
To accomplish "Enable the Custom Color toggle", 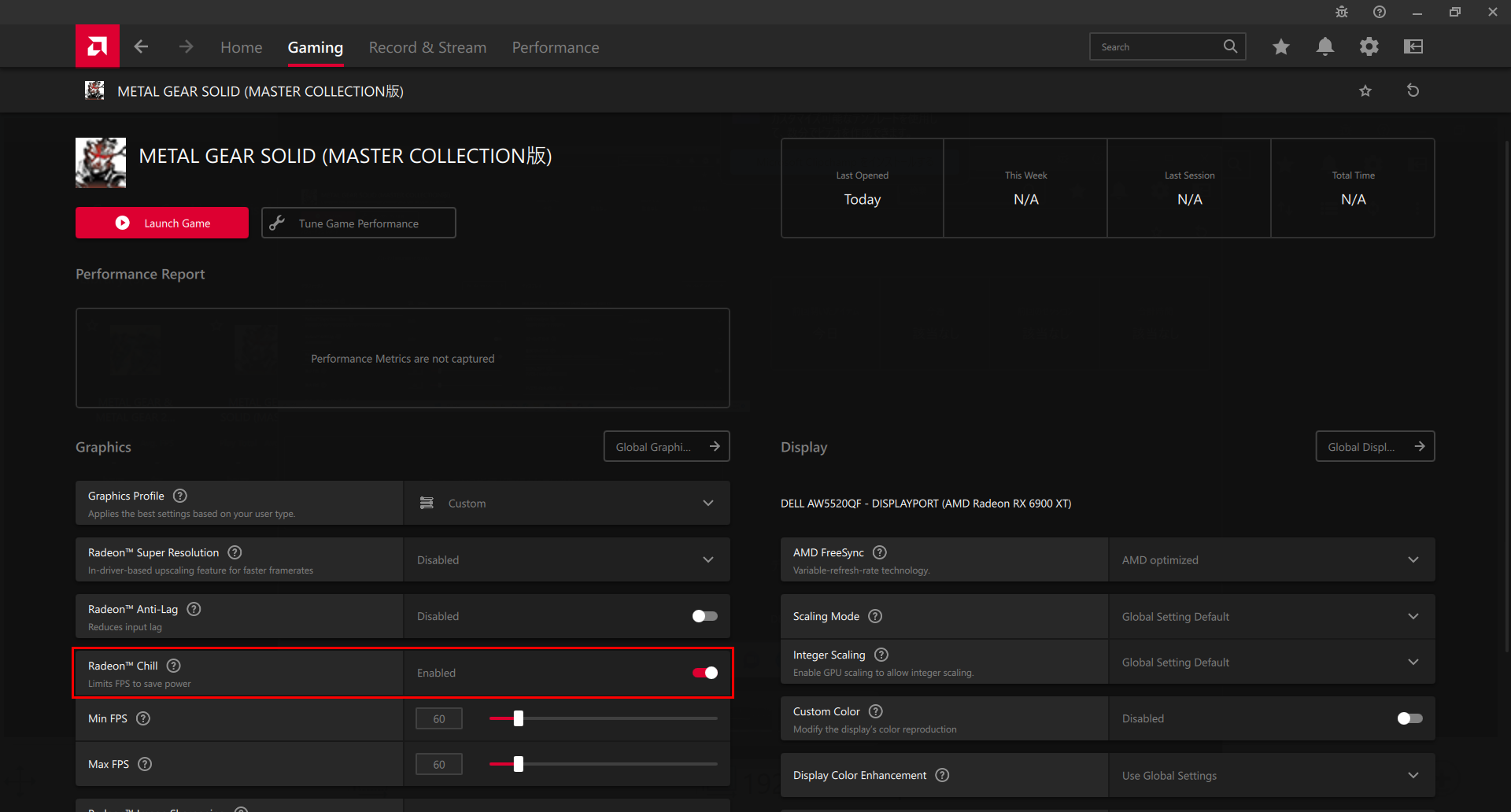I will pos(1409,718).
